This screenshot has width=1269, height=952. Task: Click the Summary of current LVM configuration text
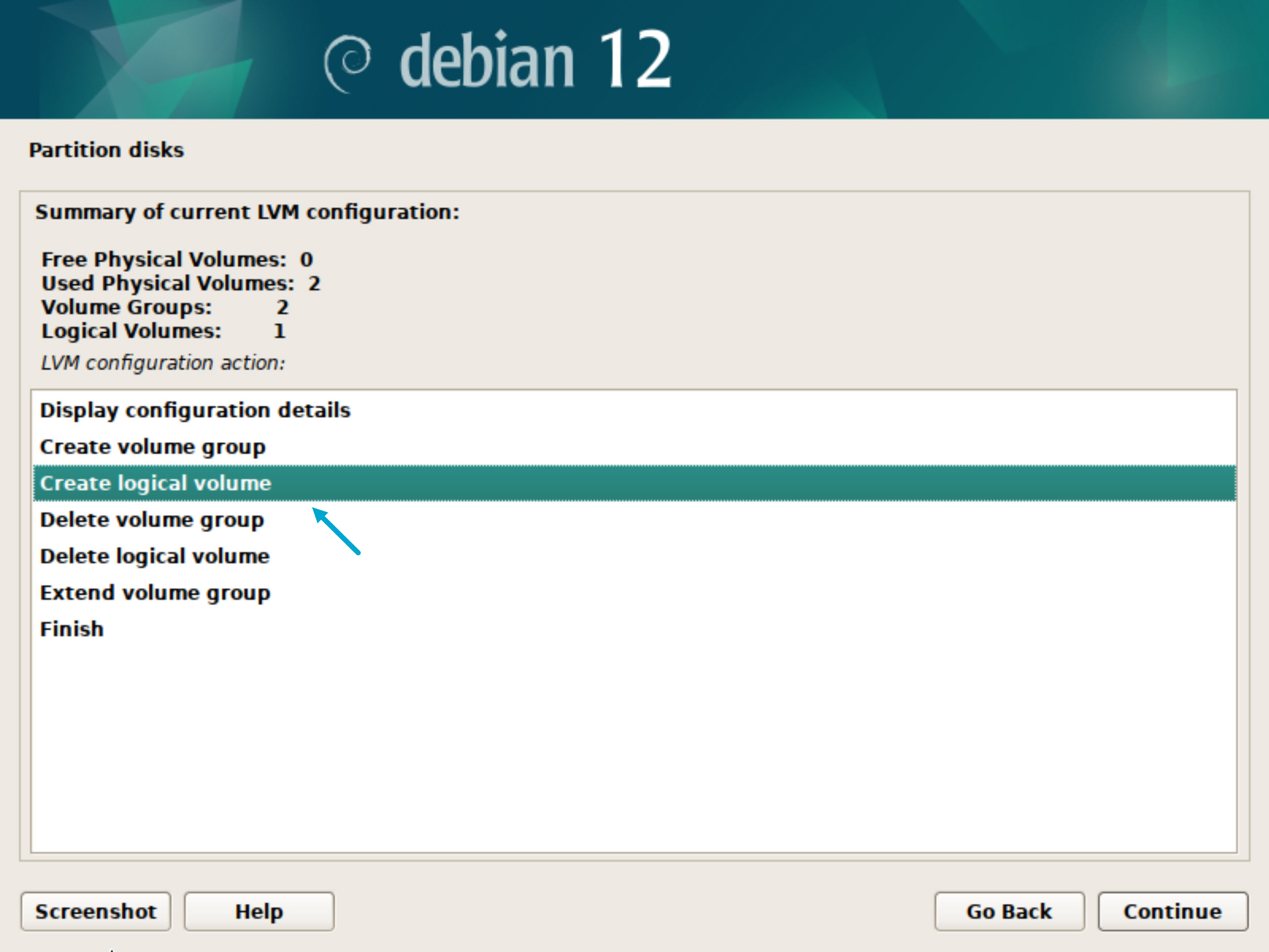[x=247, y=212]
